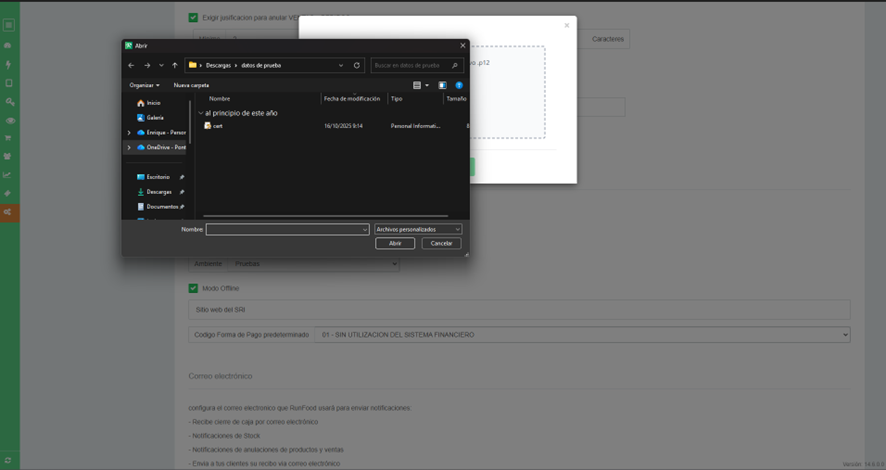886x470 pixels.
Task: Open the chart reports sidebar icon
Action: tap(7, 175)
